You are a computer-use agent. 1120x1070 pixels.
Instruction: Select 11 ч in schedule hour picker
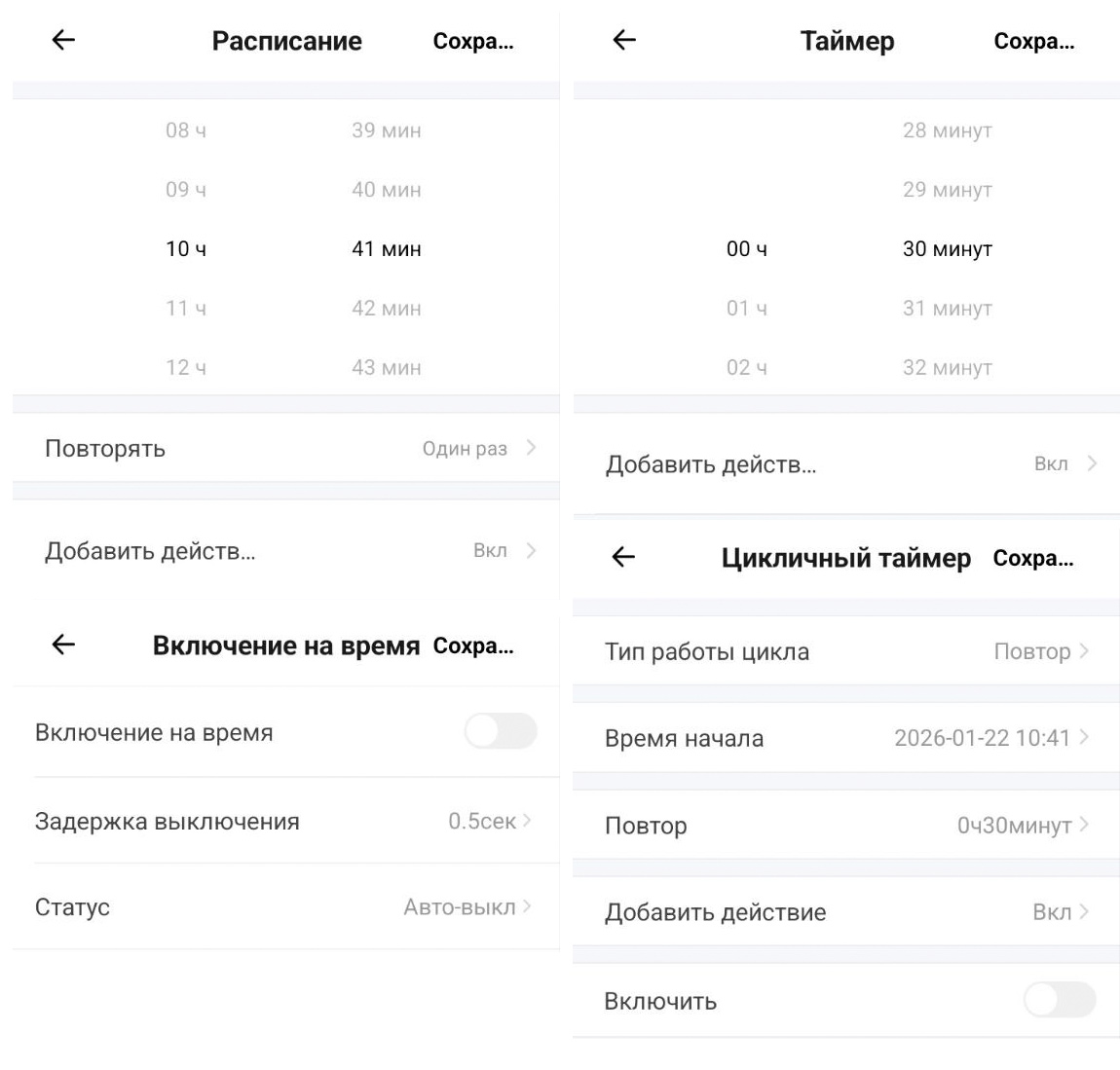186,308
